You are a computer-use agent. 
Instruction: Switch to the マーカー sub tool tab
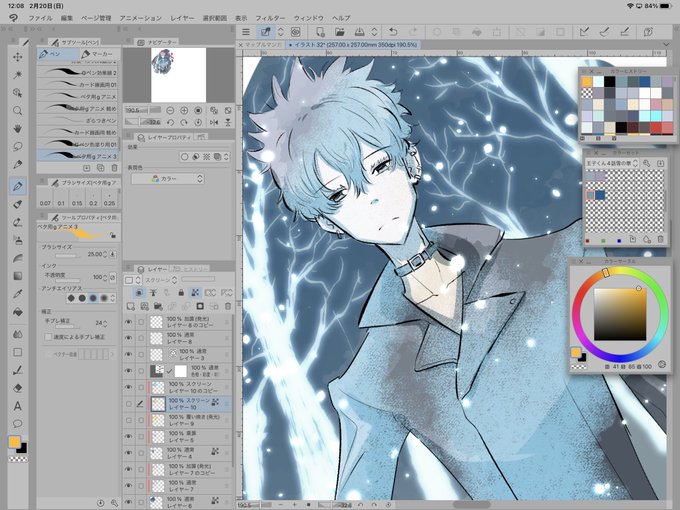[97, 54]
